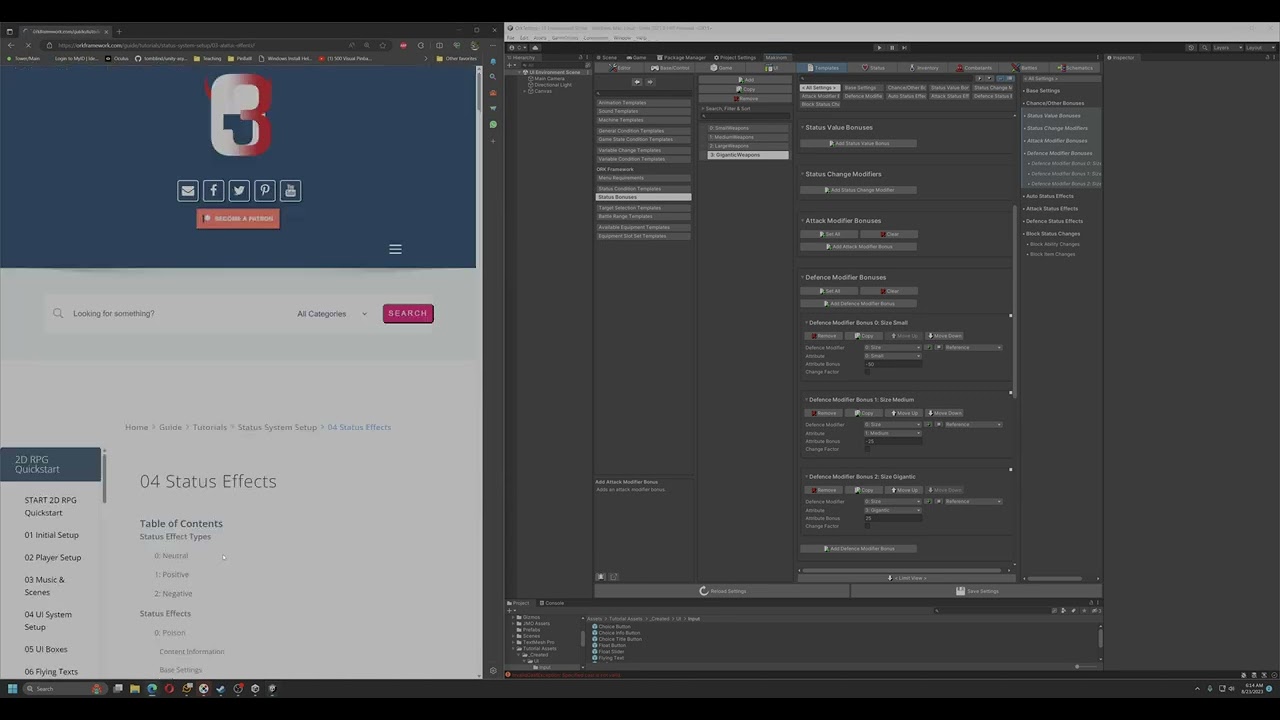
Task: Click the Makinom back-arrow navigation button
Action: click(637, 82)
